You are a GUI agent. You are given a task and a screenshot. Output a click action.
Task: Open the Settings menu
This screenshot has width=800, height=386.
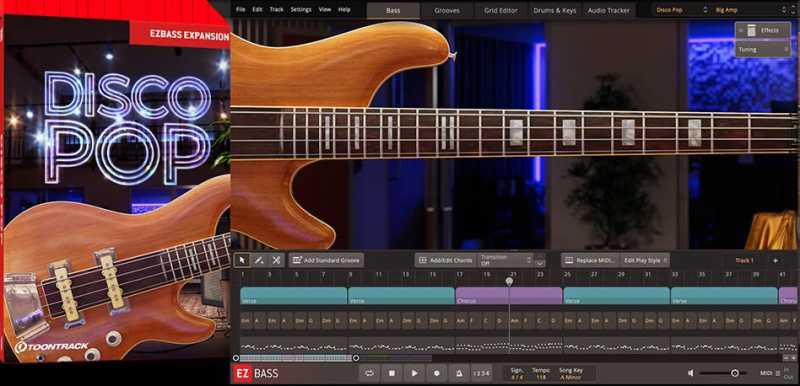click(301, 9)
